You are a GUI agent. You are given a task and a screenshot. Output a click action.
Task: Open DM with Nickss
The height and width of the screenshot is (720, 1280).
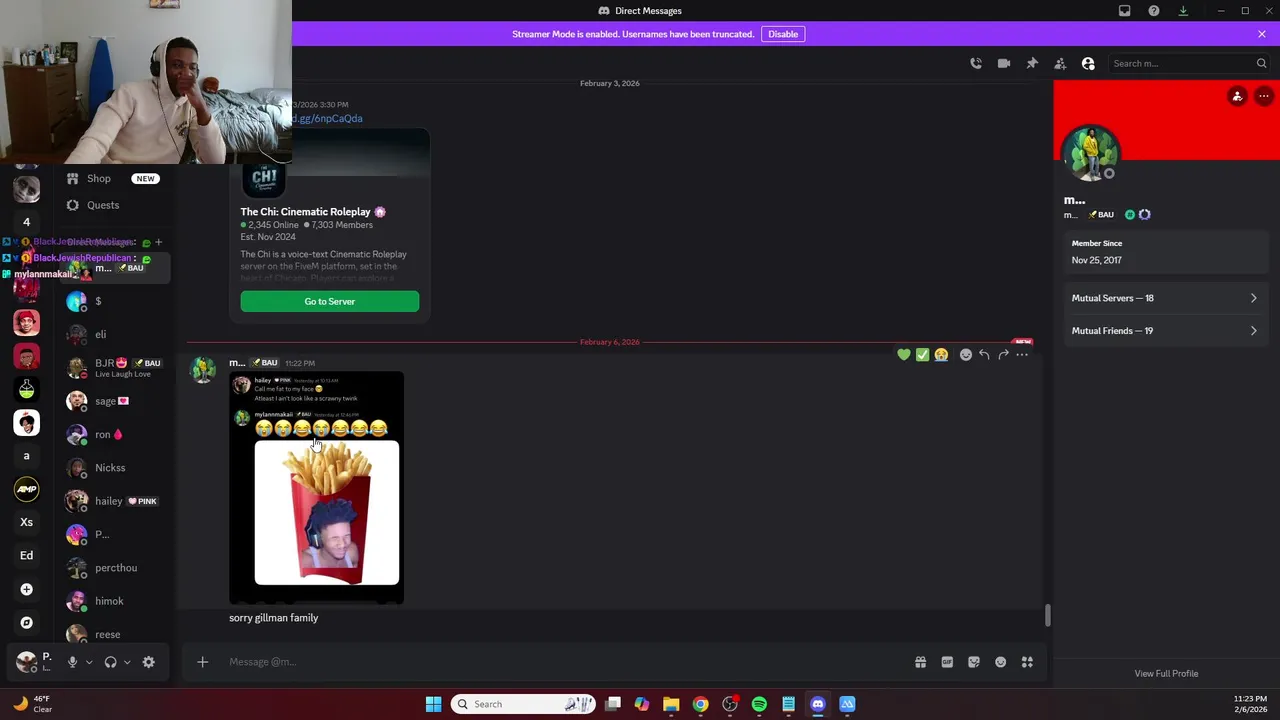(113, 468)
